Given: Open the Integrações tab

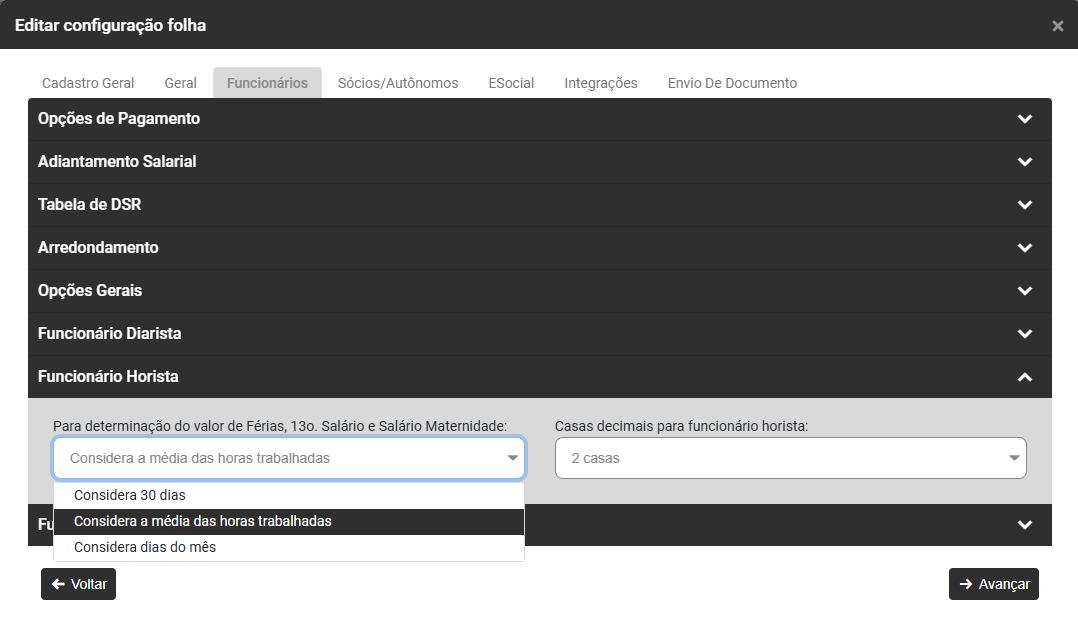Looking at the screenshot, I should click(600, 83).
